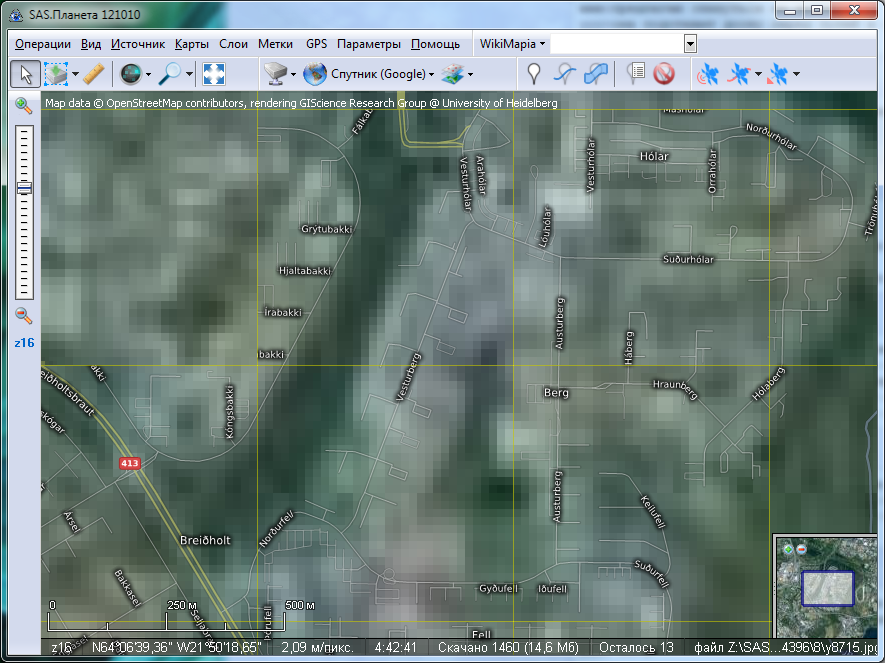Click the Google satellite globe icon
The height and width of the screenshot is (663, 885).
click(x=315, y=74)
